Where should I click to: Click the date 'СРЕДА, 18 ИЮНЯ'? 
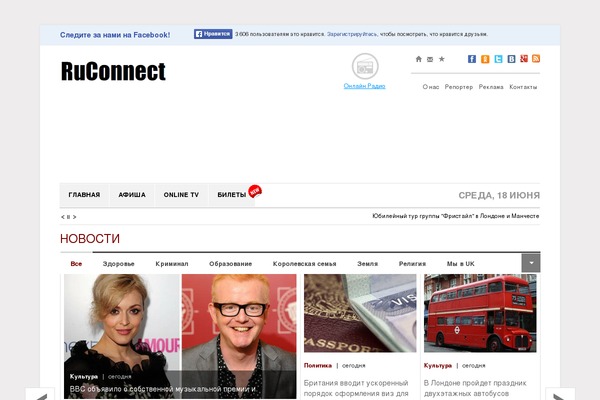(499, 195)
